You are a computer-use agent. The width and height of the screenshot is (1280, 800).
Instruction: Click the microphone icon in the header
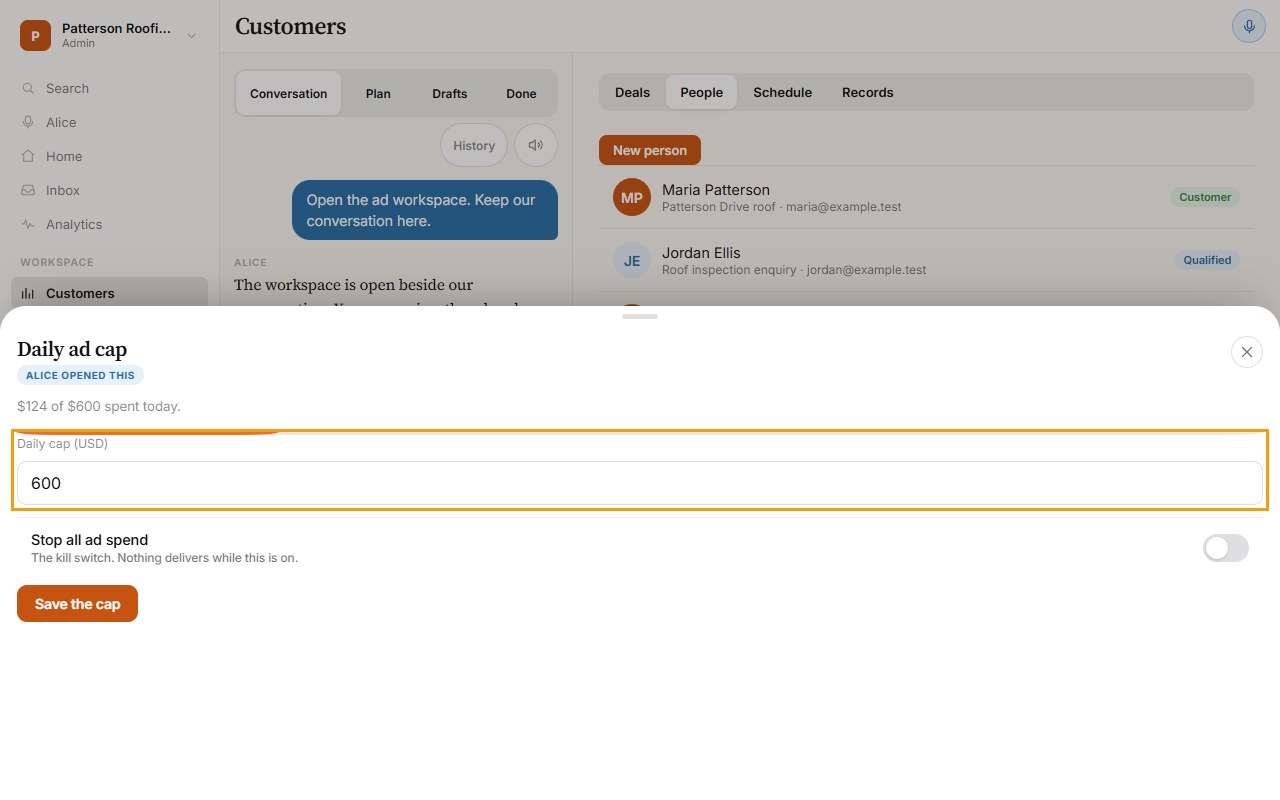pyautogui.click(x=1248, y=26)
